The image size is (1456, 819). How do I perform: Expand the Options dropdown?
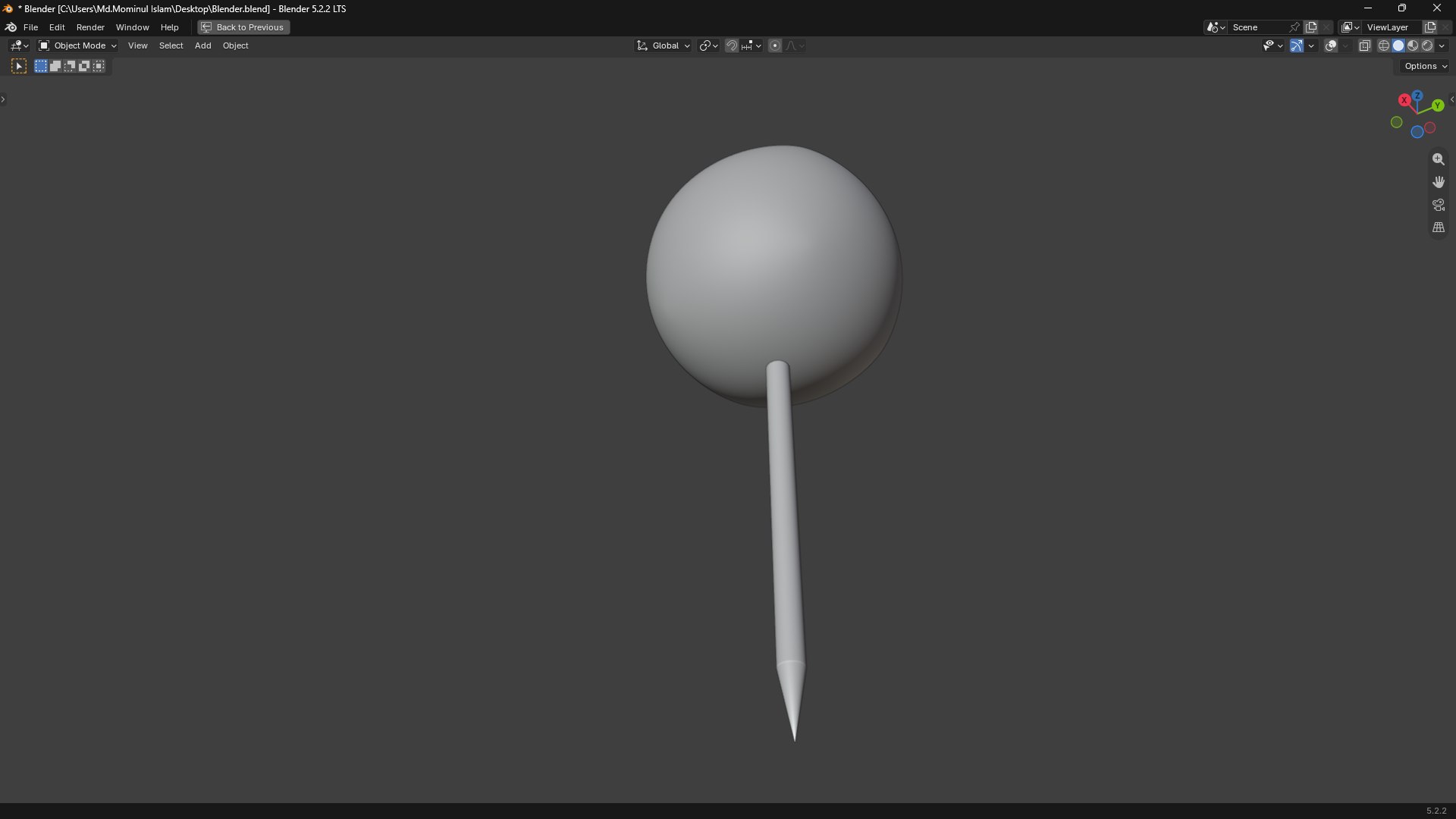point(1426,66)
